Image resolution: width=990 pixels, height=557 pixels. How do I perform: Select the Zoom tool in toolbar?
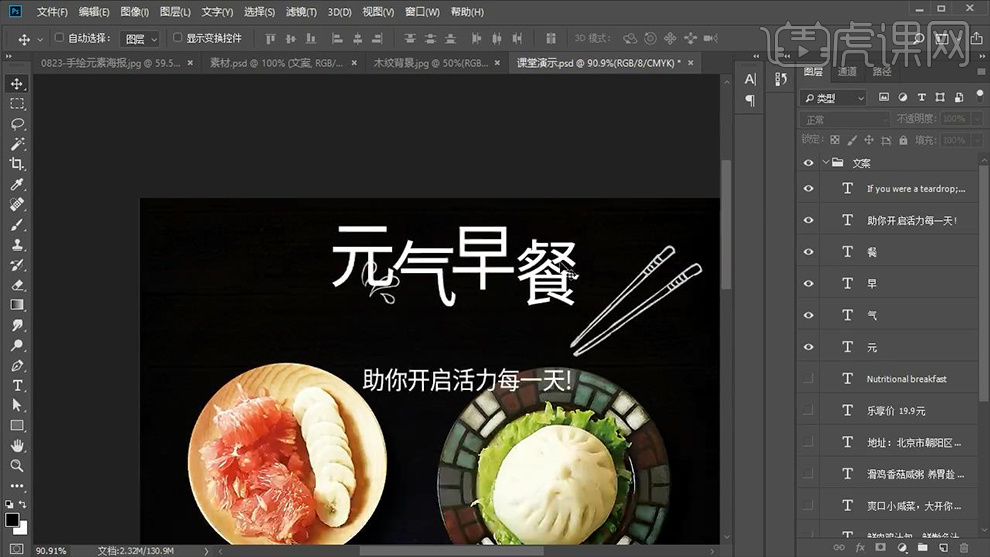click(x=17, y=466)
